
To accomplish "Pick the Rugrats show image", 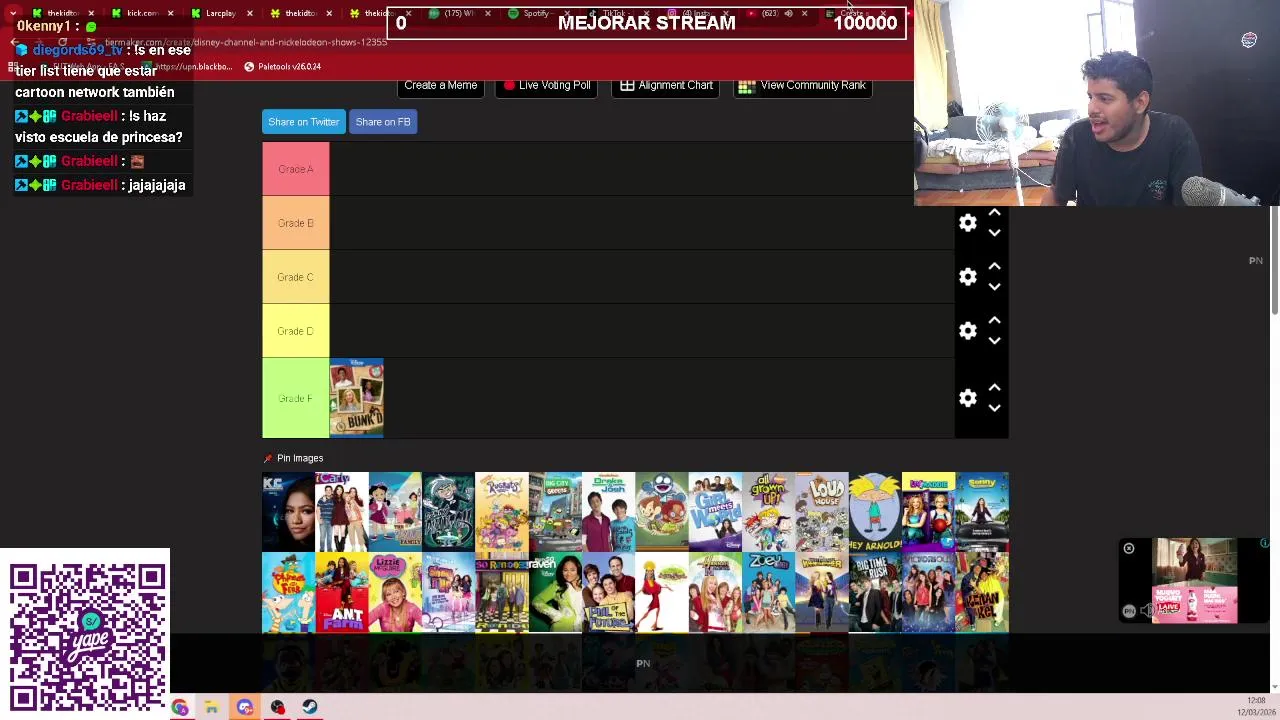I will point(502,512).
